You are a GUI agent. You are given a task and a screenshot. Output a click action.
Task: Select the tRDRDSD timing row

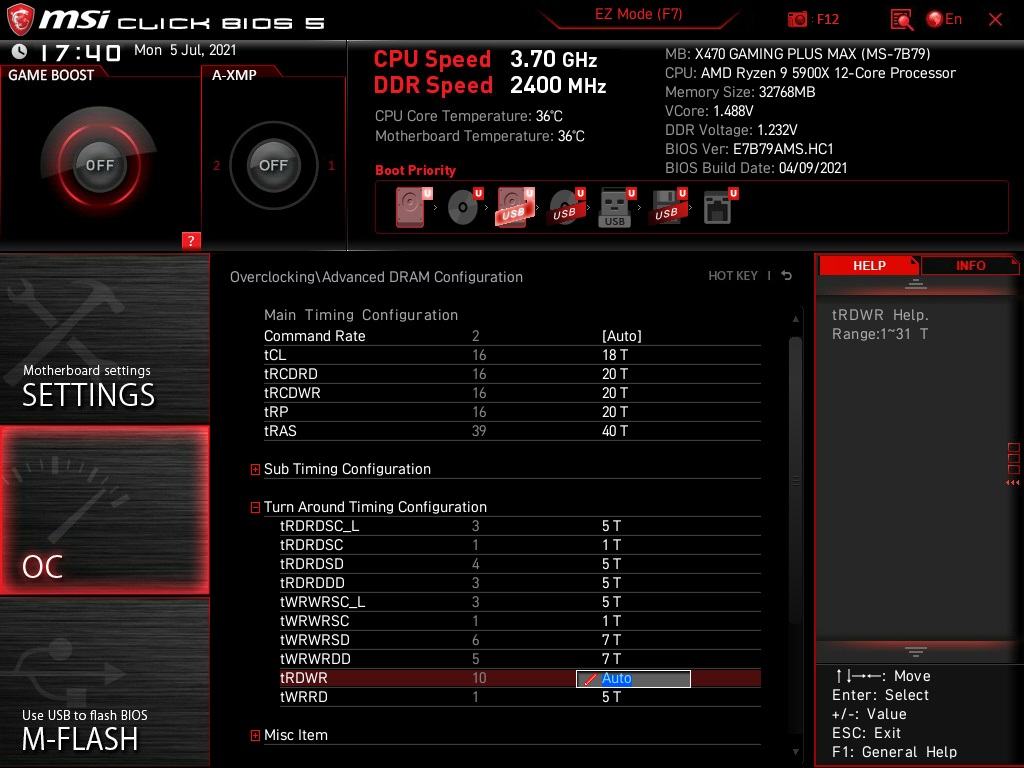(520, 564)
